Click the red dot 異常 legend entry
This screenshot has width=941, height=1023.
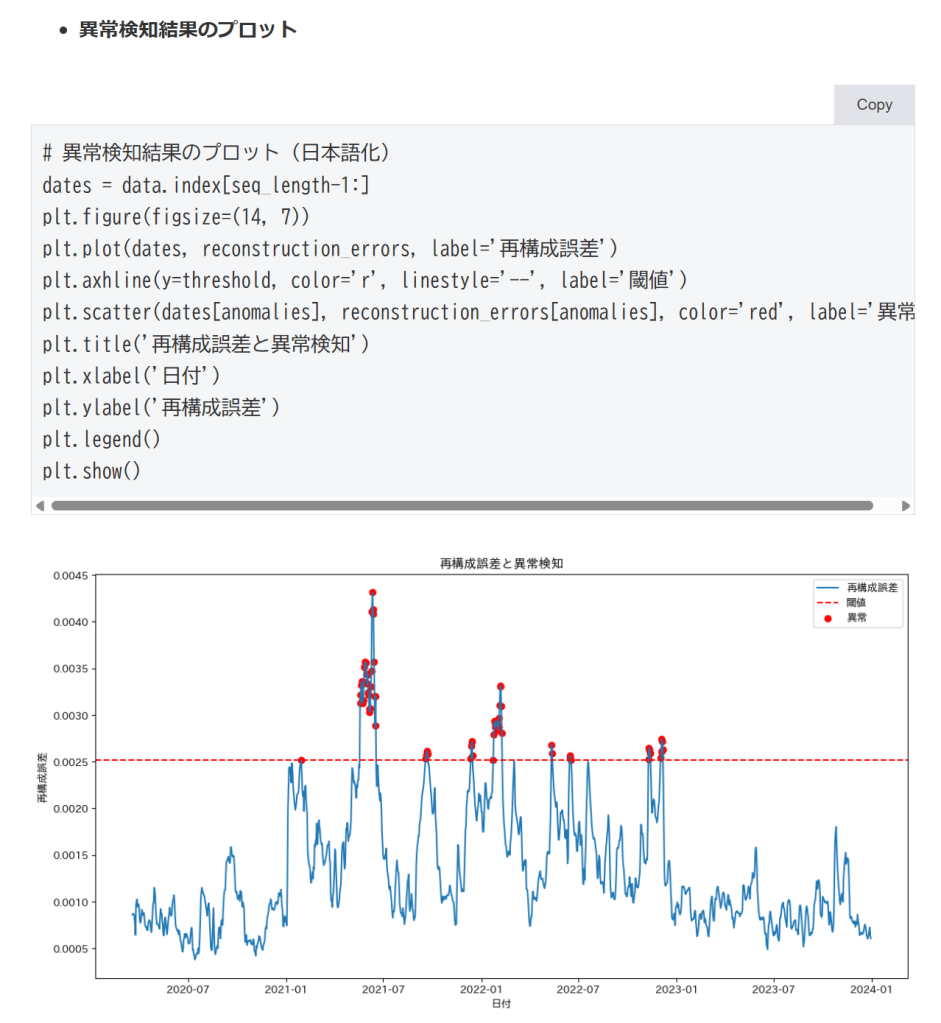pyautogui.click(x=856, y=618)
